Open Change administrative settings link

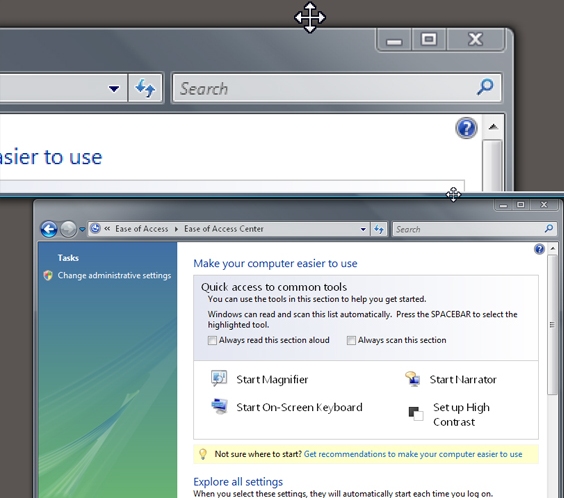tap(114, 275)
